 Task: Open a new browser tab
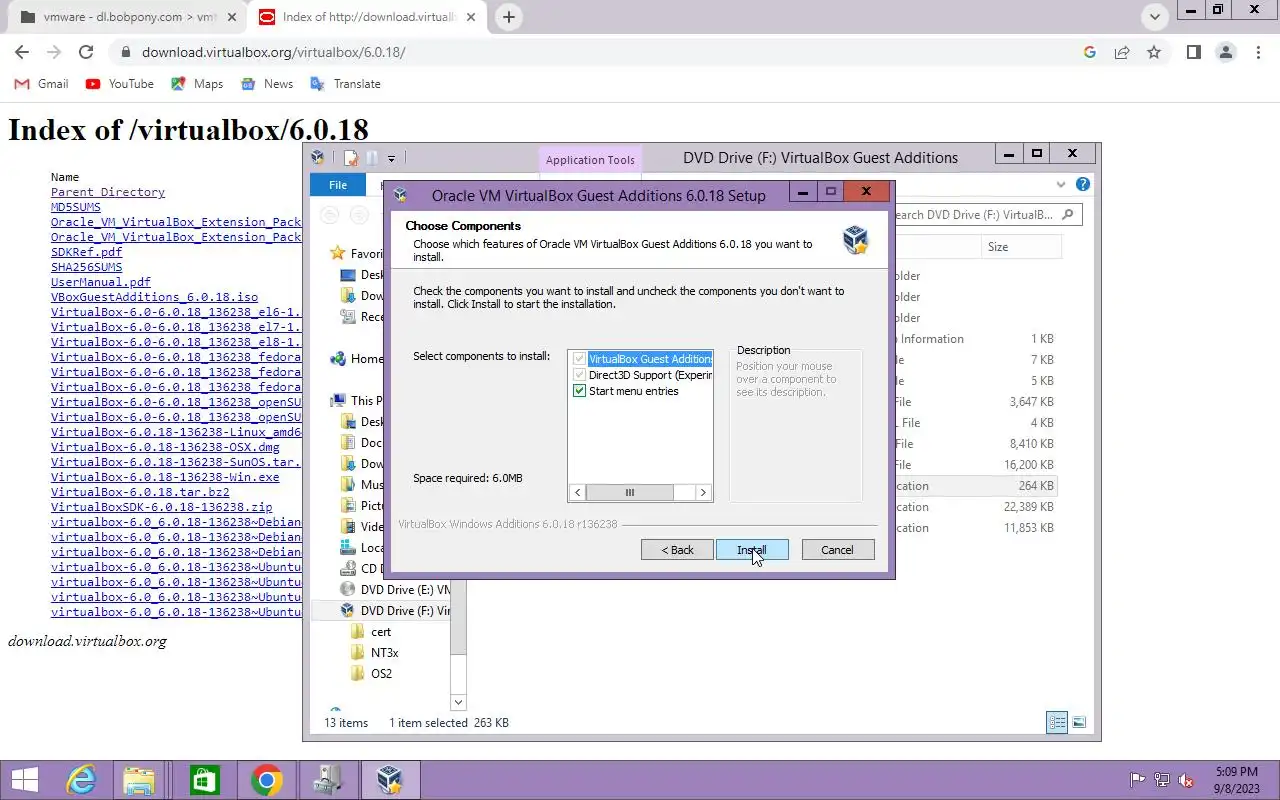[509, 17]
